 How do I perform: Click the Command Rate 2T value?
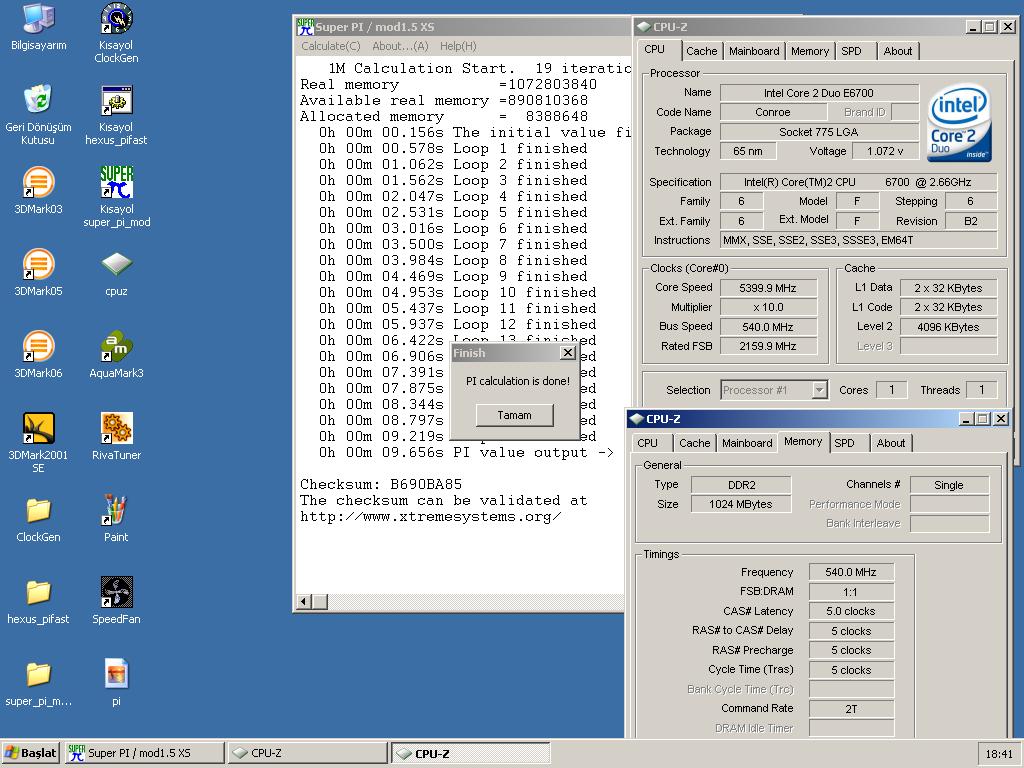[850, 709]
